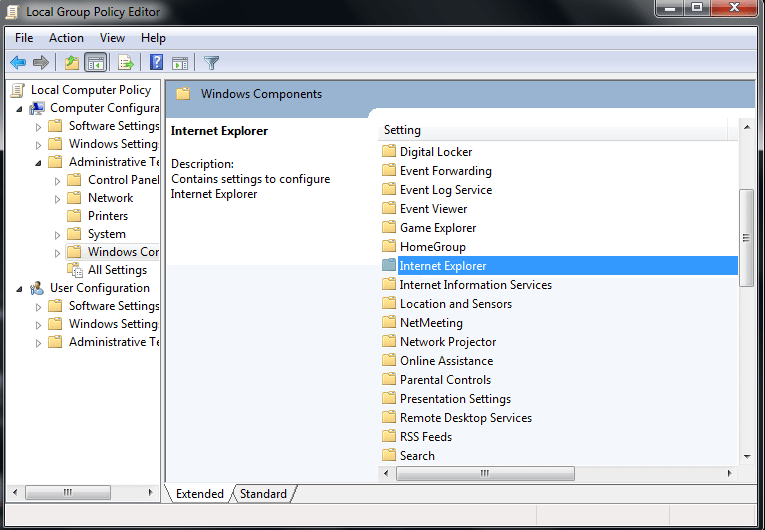The width and height of the screenshot is (765, 530).
Task: Click settings list scroll down arrow
Action: pos(747,457)
